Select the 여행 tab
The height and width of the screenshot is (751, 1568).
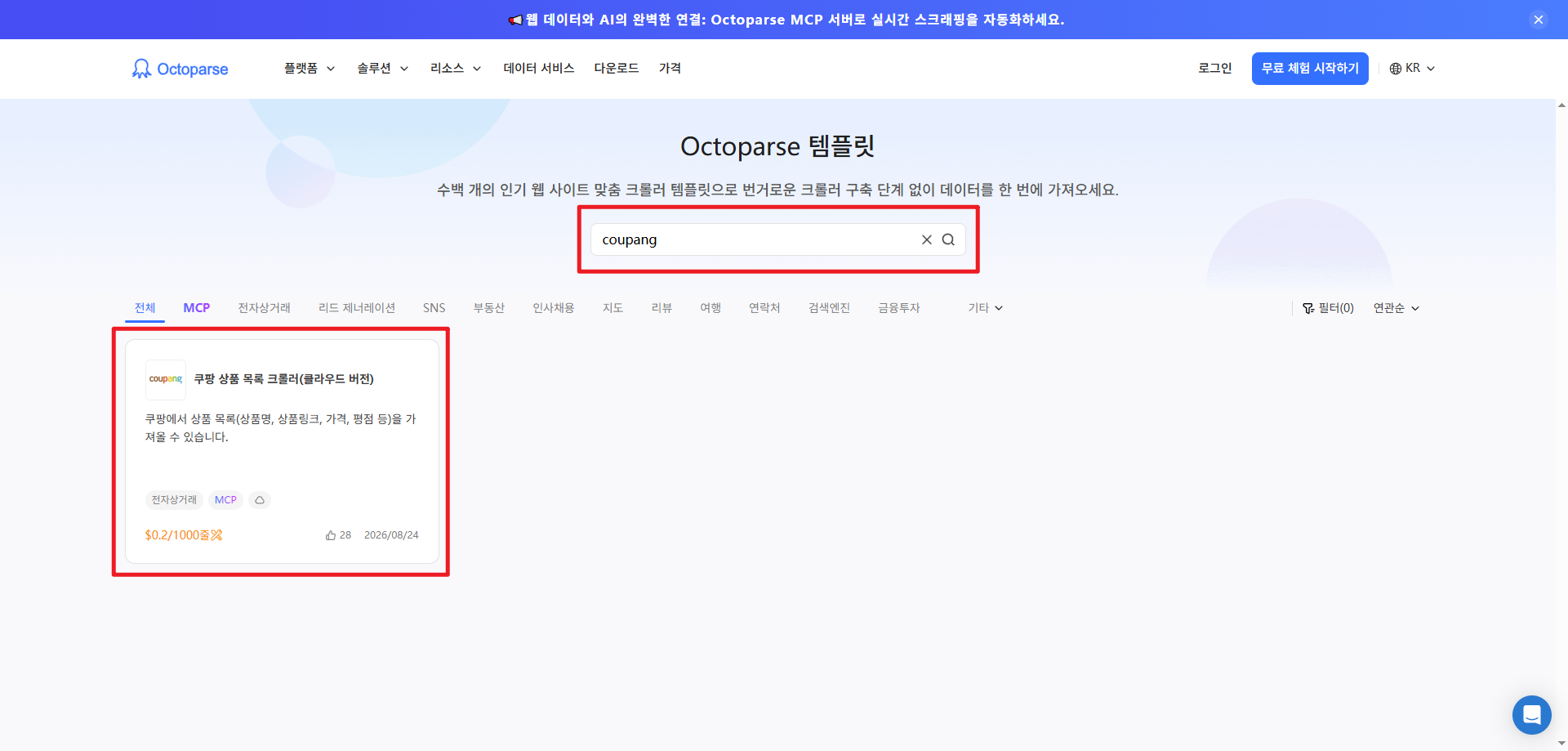tap(710, 308)
